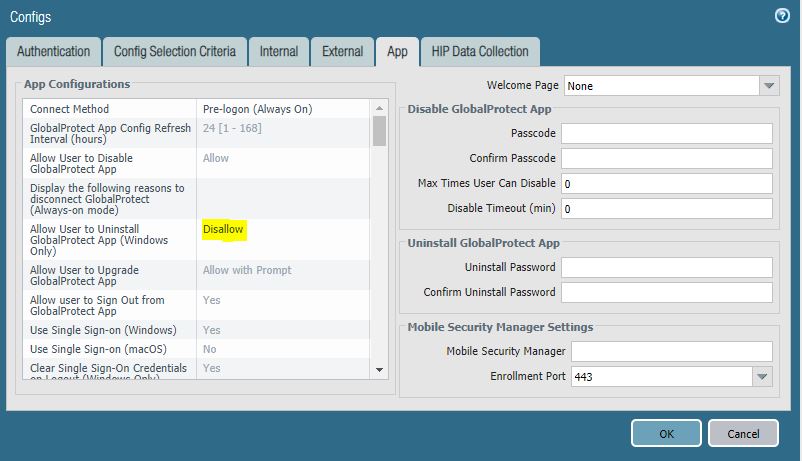
Task: Open the HIP Data Collection tab
Action: pos(480,52)
